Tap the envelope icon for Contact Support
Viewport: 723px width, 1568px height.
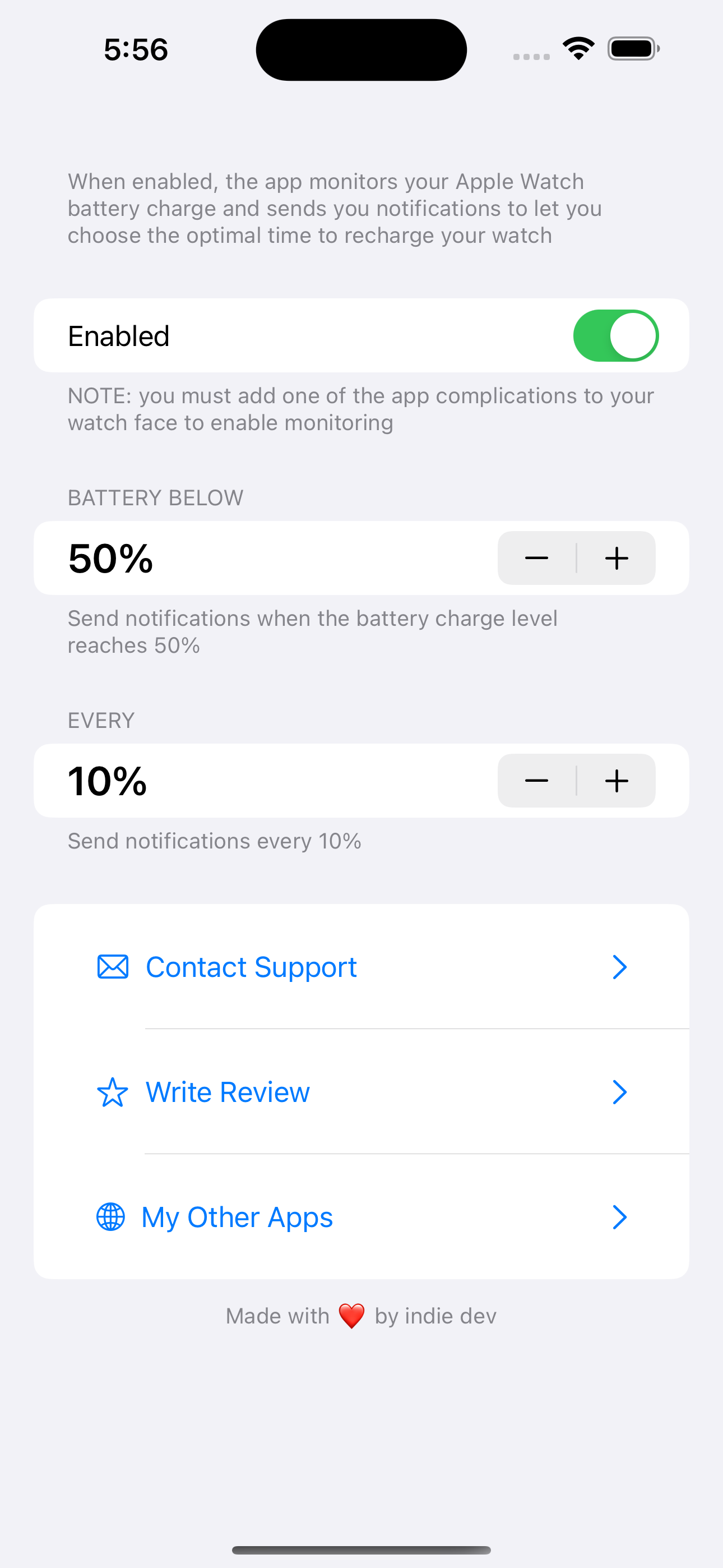(x=113, y=967)
